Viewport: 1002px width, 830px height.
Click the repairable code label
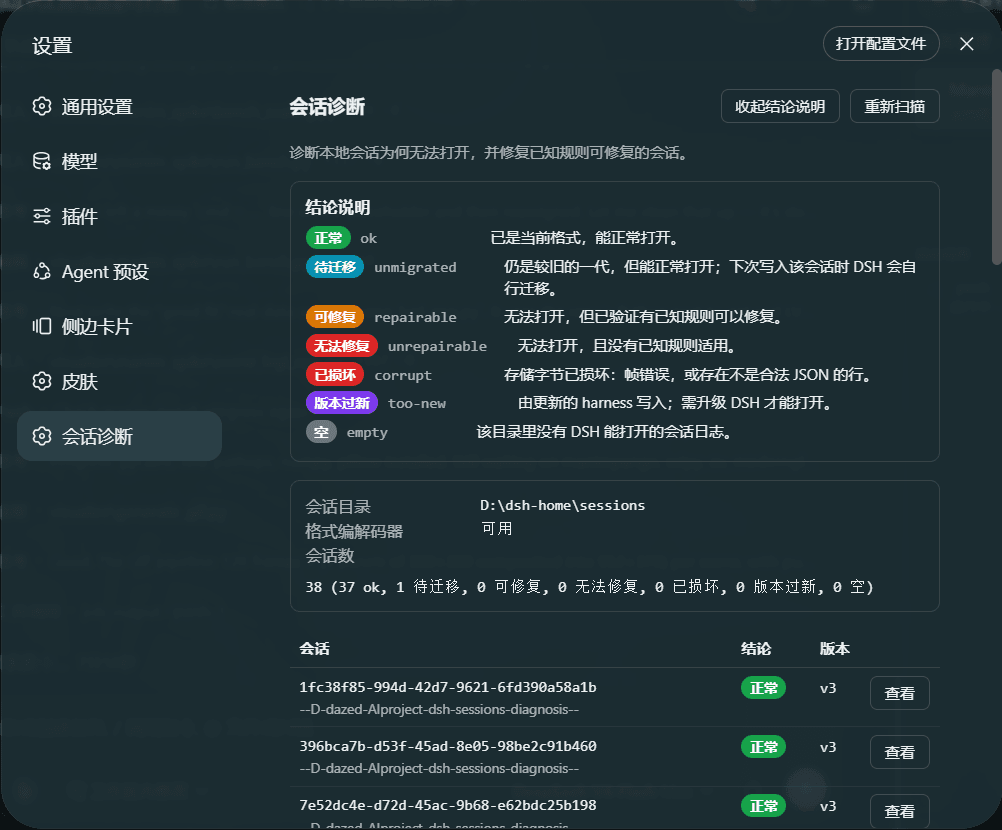point(415,318)
